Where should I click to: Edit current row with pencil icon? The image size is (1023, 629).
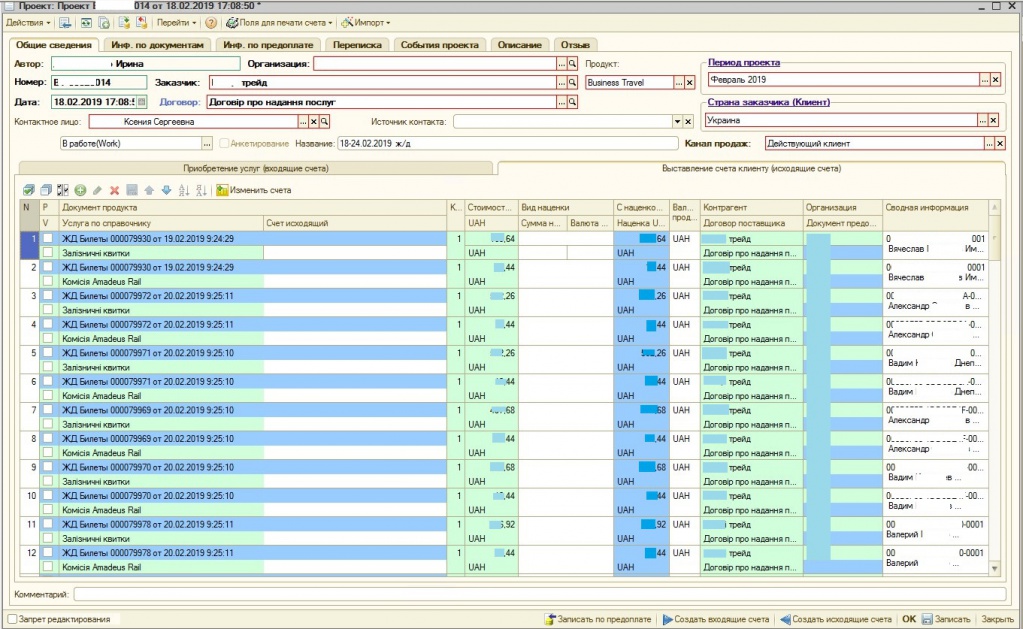[97, 191]
